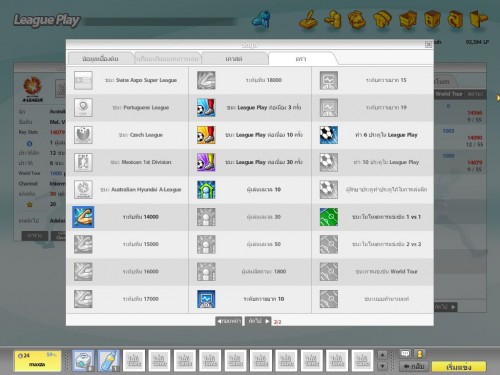Click the item slots down arrow
This screenshot has height=375, width=500.
[x=383, y=366]
